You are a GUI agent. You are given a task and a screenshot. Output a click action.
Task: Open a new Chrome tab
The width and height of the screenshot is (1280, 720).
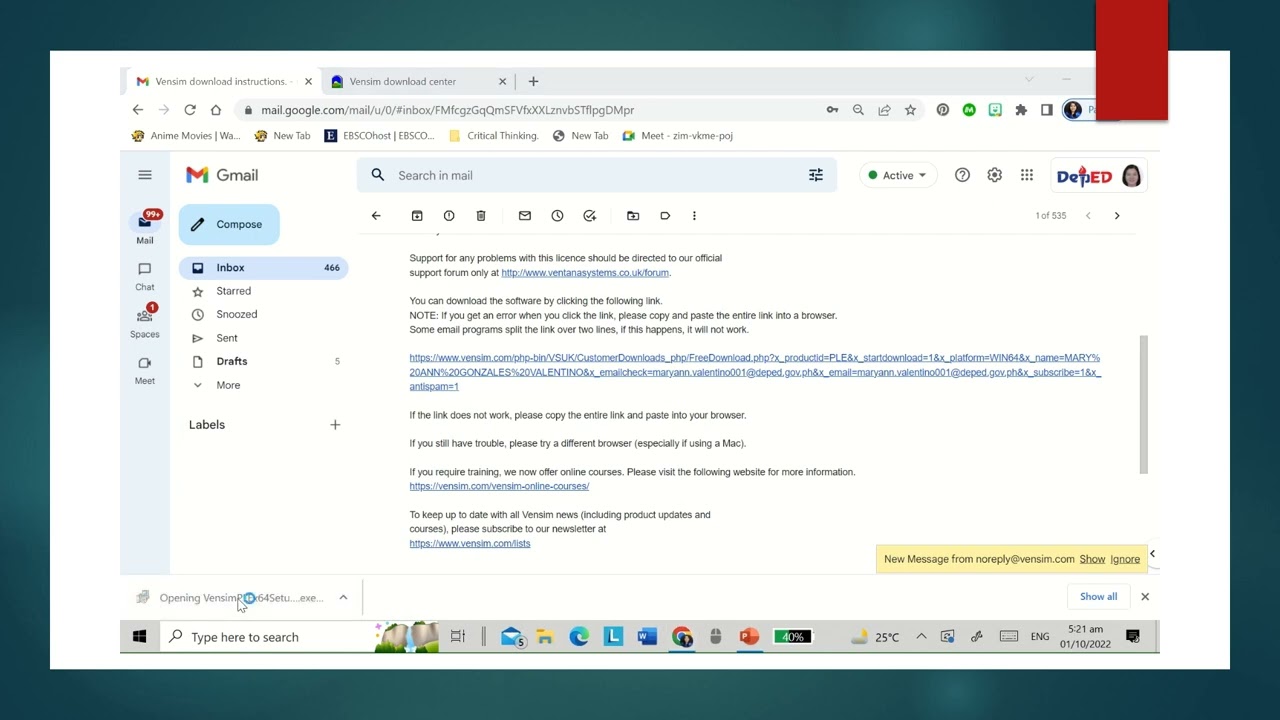click(533, 81)
